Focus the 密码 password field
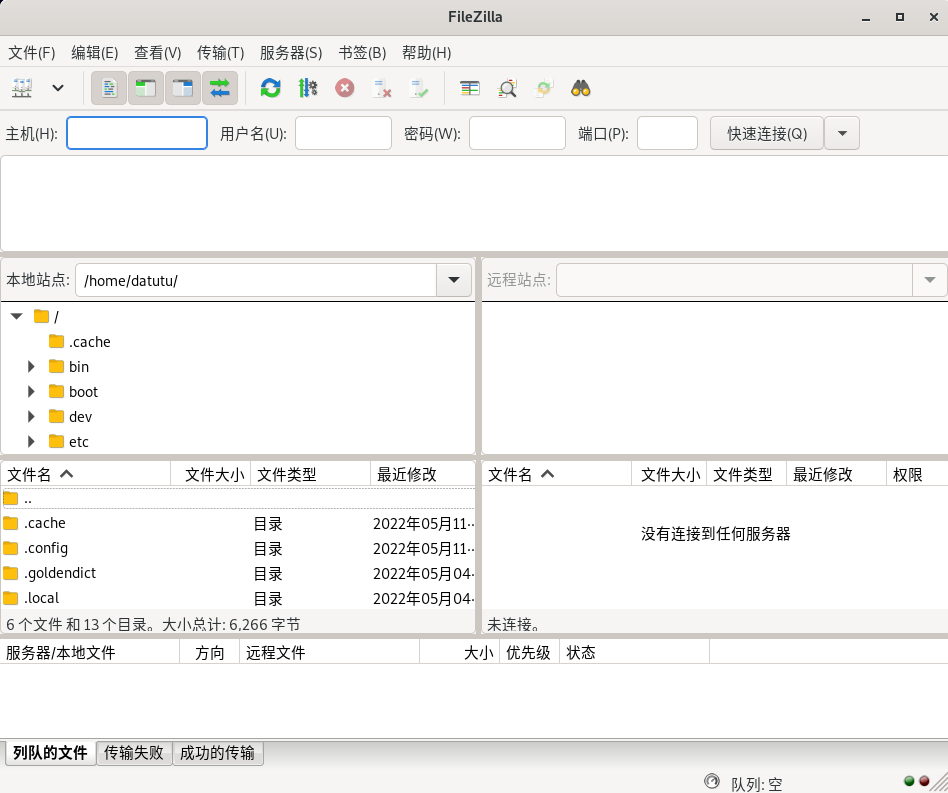 coord(518,133)
